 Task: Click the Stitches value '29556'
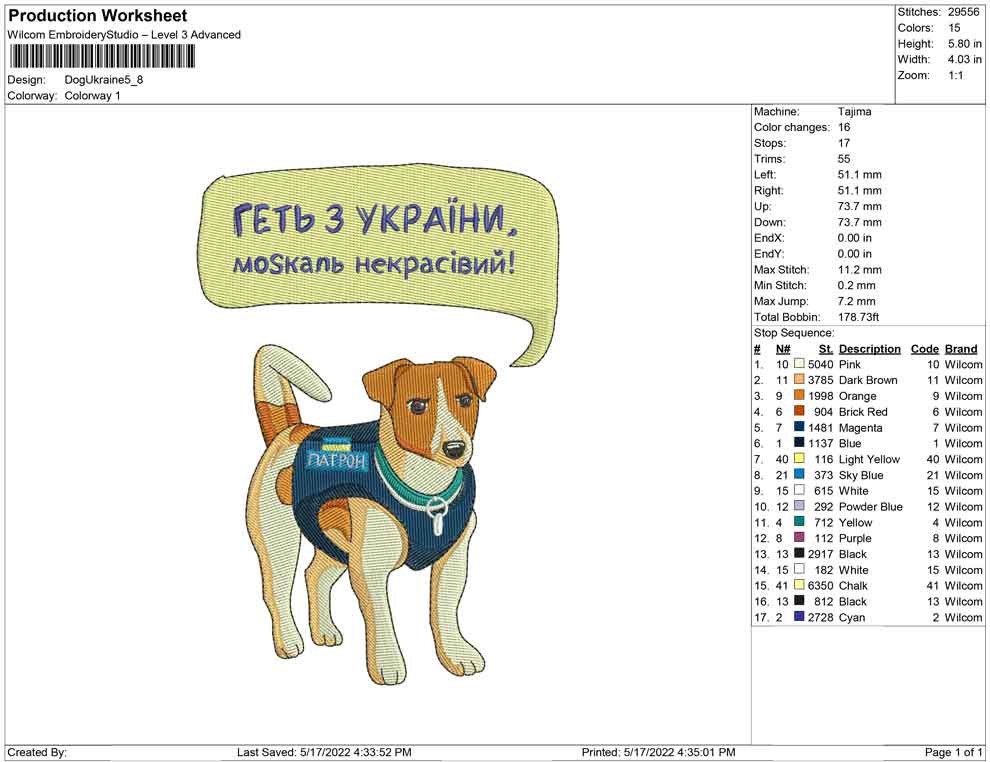point(963,12)
